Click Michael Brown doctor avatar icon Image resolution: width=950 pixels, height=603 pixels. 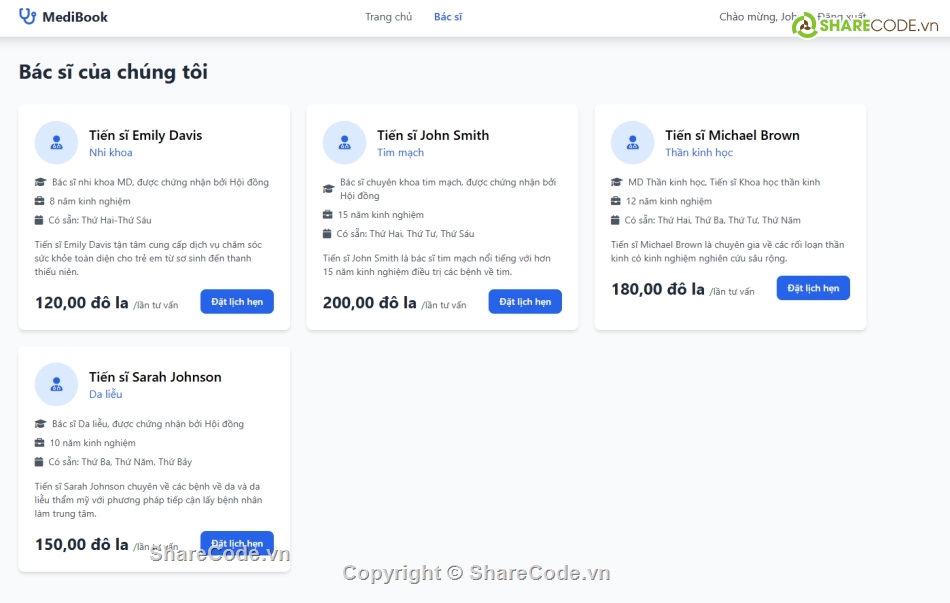pos(632,143)
